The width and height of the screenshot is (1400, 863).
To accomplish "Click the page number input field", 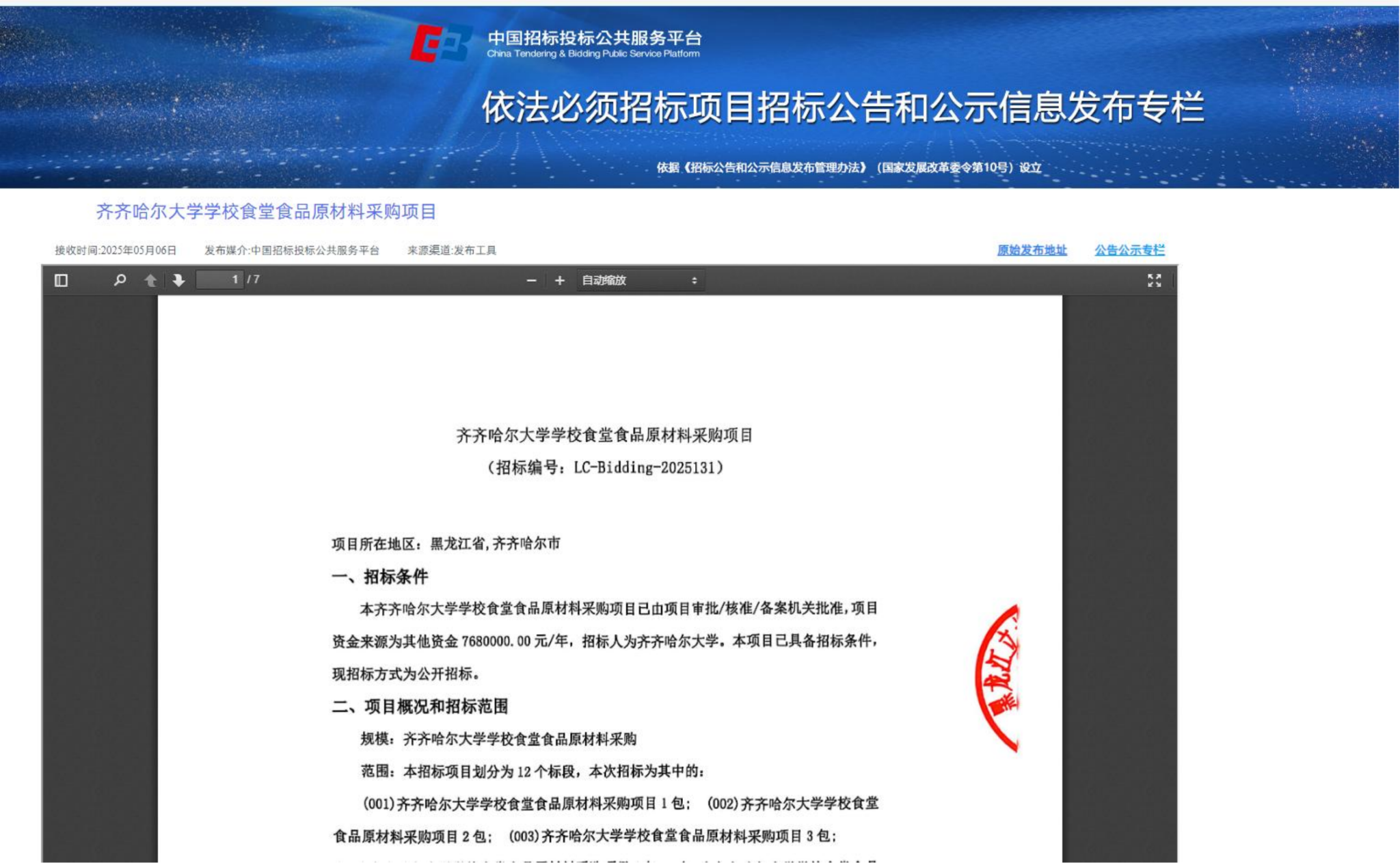I will (x=219, y=279).
